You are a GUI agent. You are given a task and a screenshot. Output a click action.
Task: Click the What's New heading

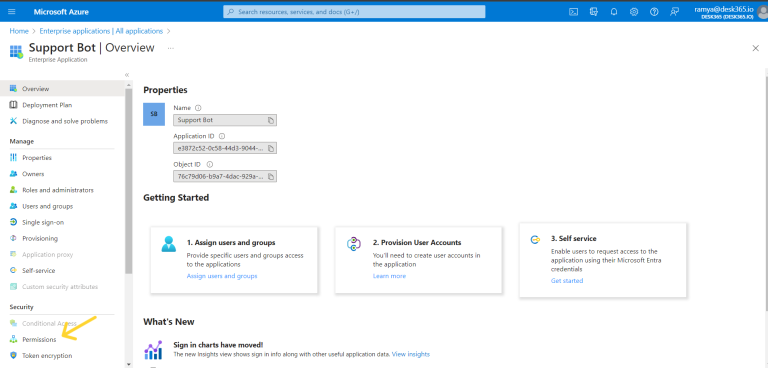click(168, 322)
